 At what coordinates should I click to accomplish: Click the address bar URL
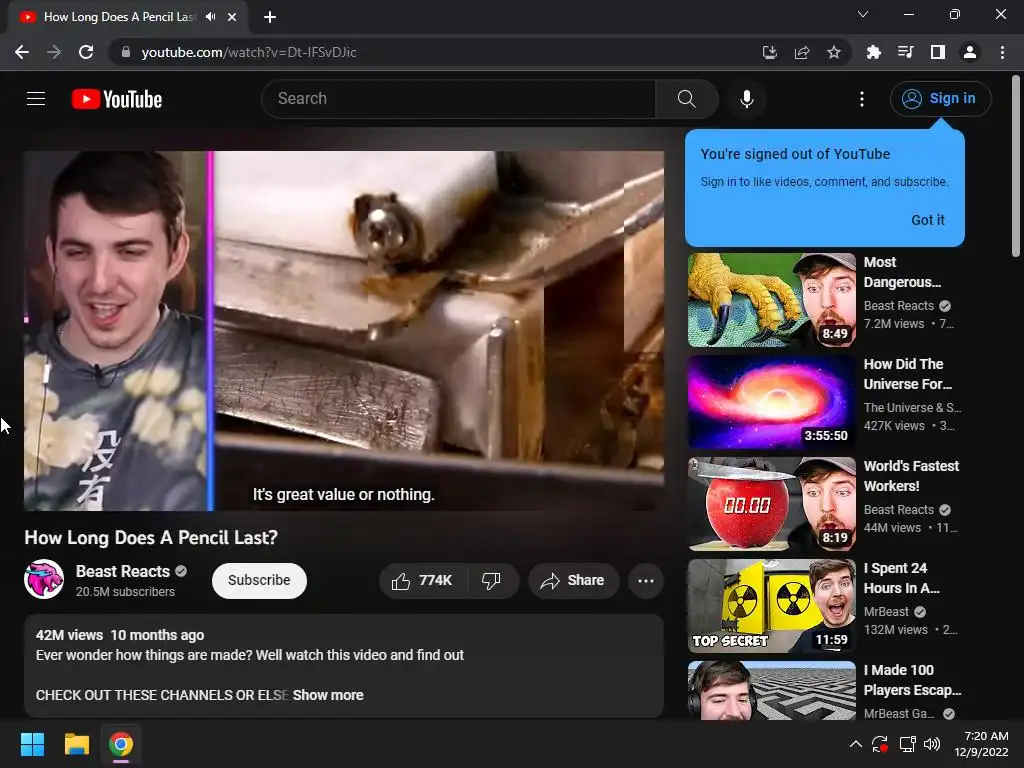tap(249, 52)
